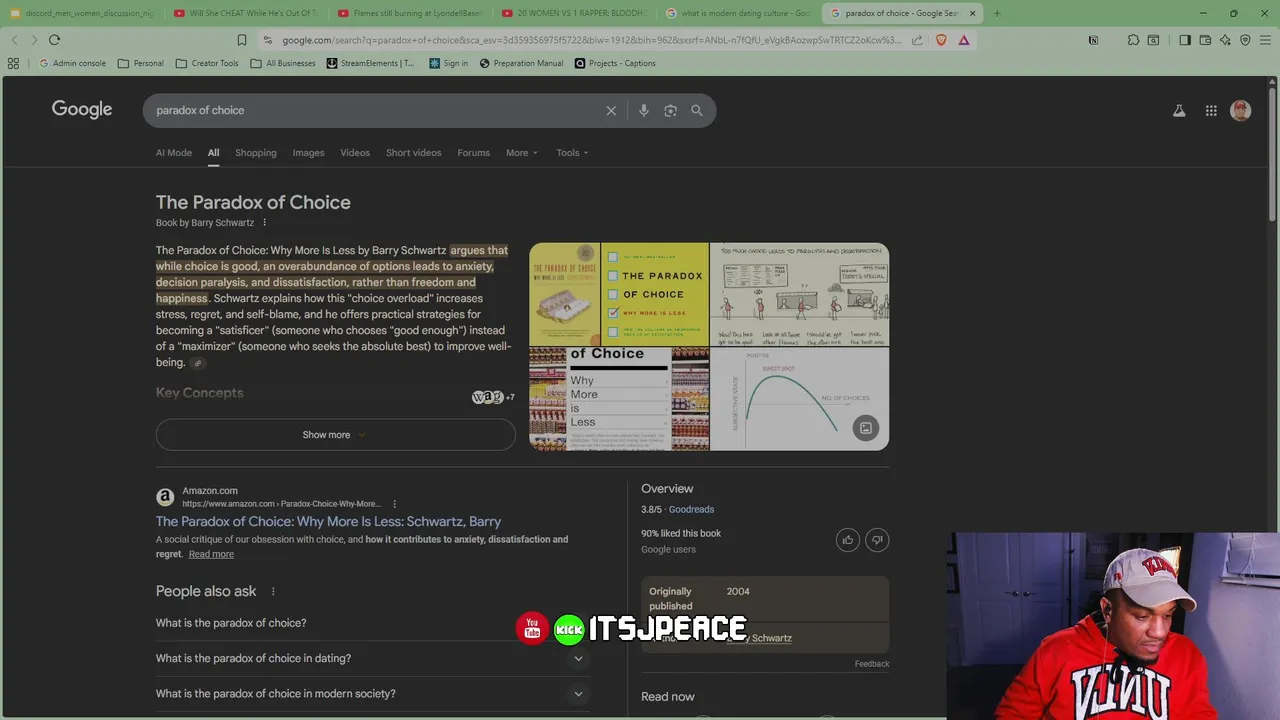Open the Brave VPN shield icon
Image resolution: width=1280 pixels, height=720 pixels.
[x=1245, y=40]
